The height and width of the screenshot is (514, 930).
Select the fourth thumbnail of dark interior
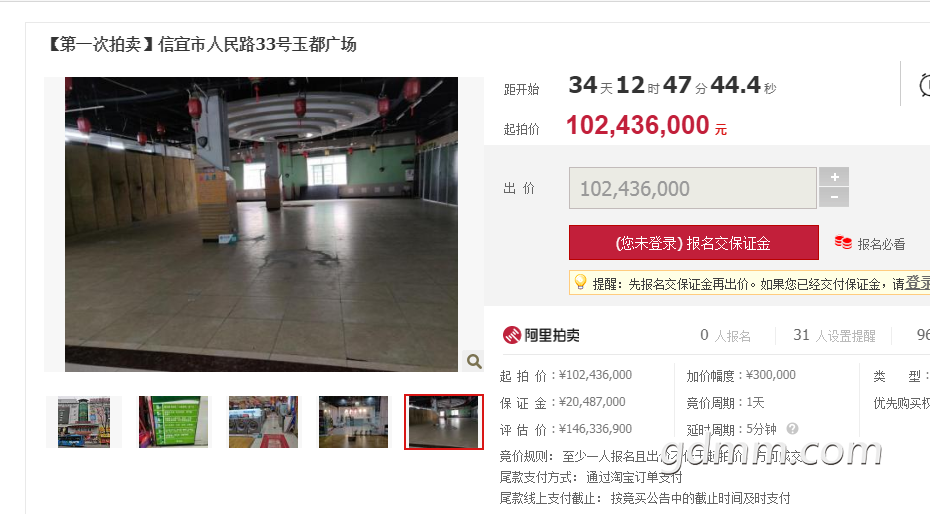tap(353, 422)
